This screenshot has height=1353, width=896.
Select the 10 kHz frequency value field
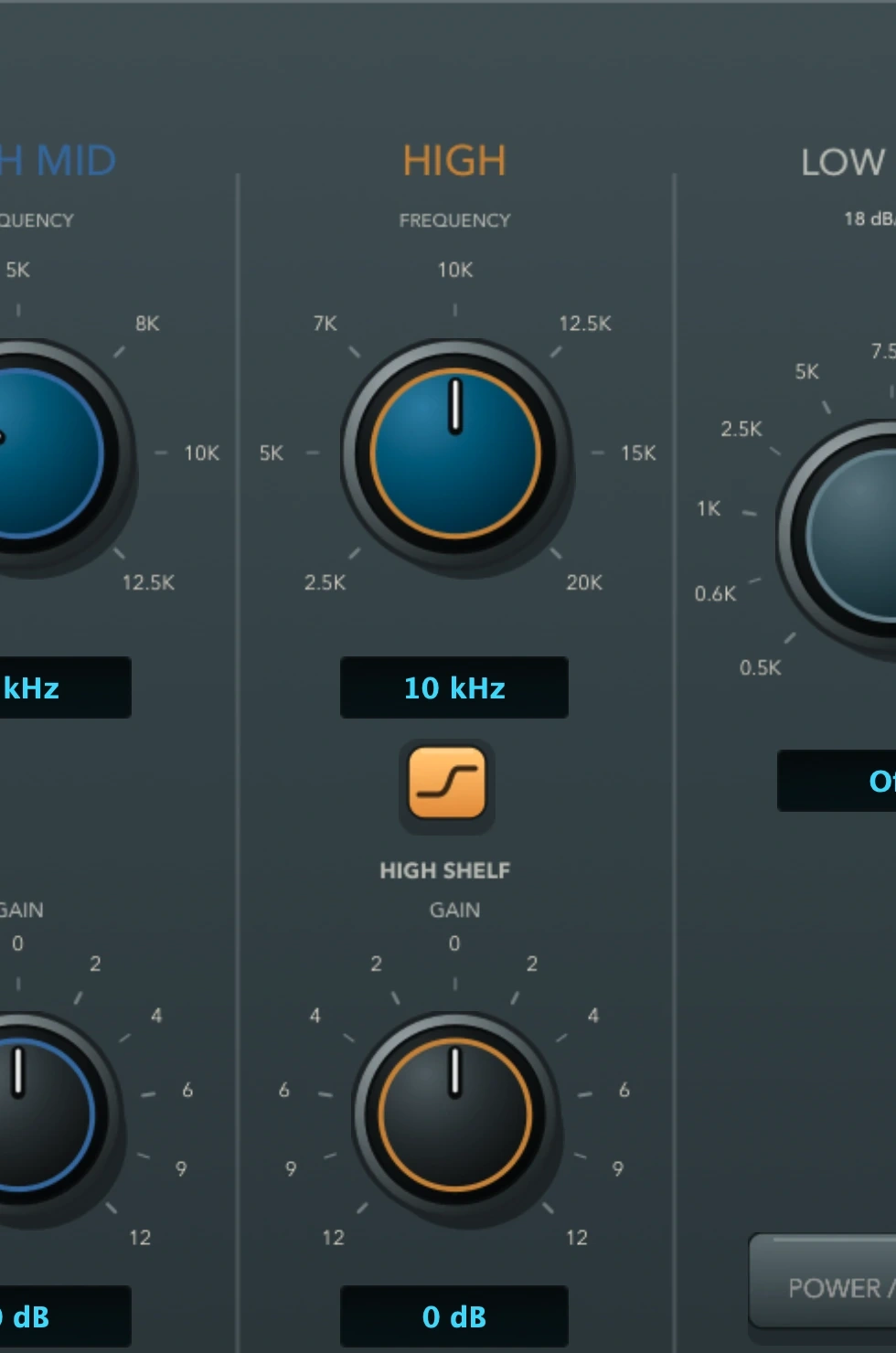[x=454, y=687]
